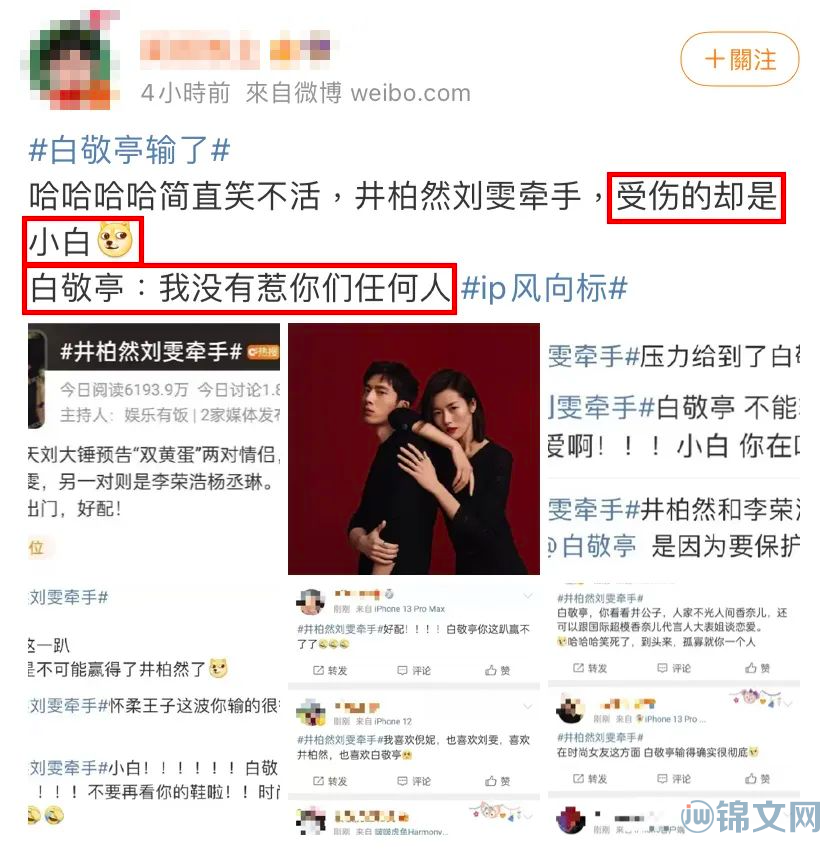Click the weibo.com source text
Screen dimensions: 828x852
click(x=411, y=93)
